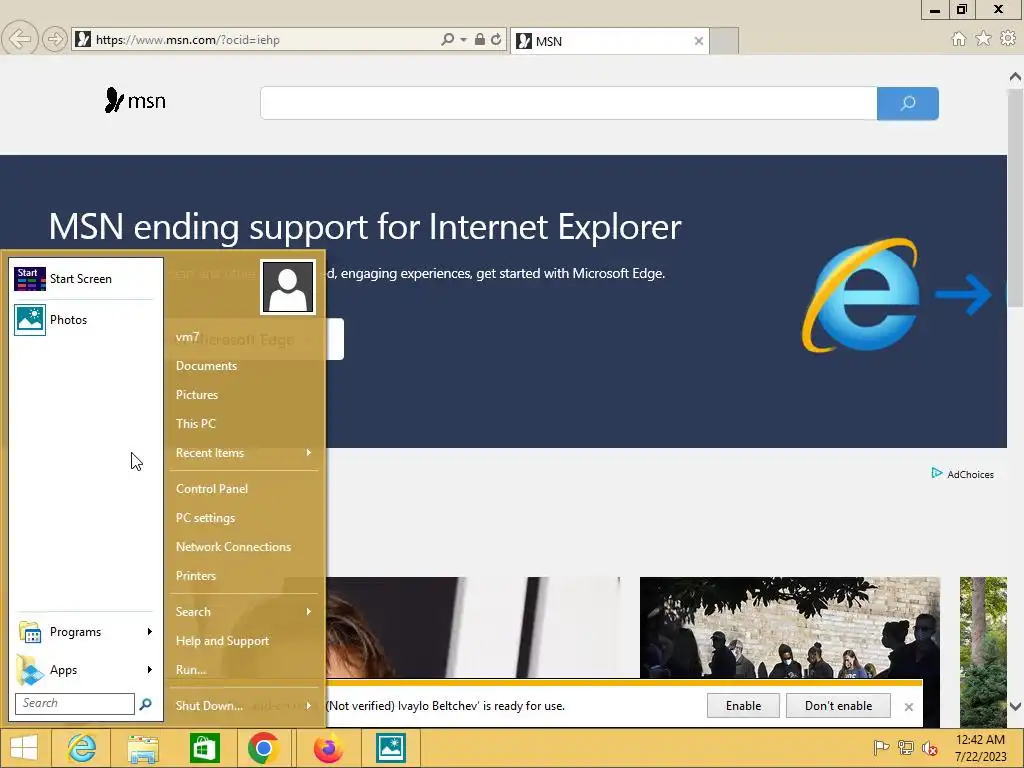Click the AdChoices icon
The image size is (1024, 768).
point(936,473)
